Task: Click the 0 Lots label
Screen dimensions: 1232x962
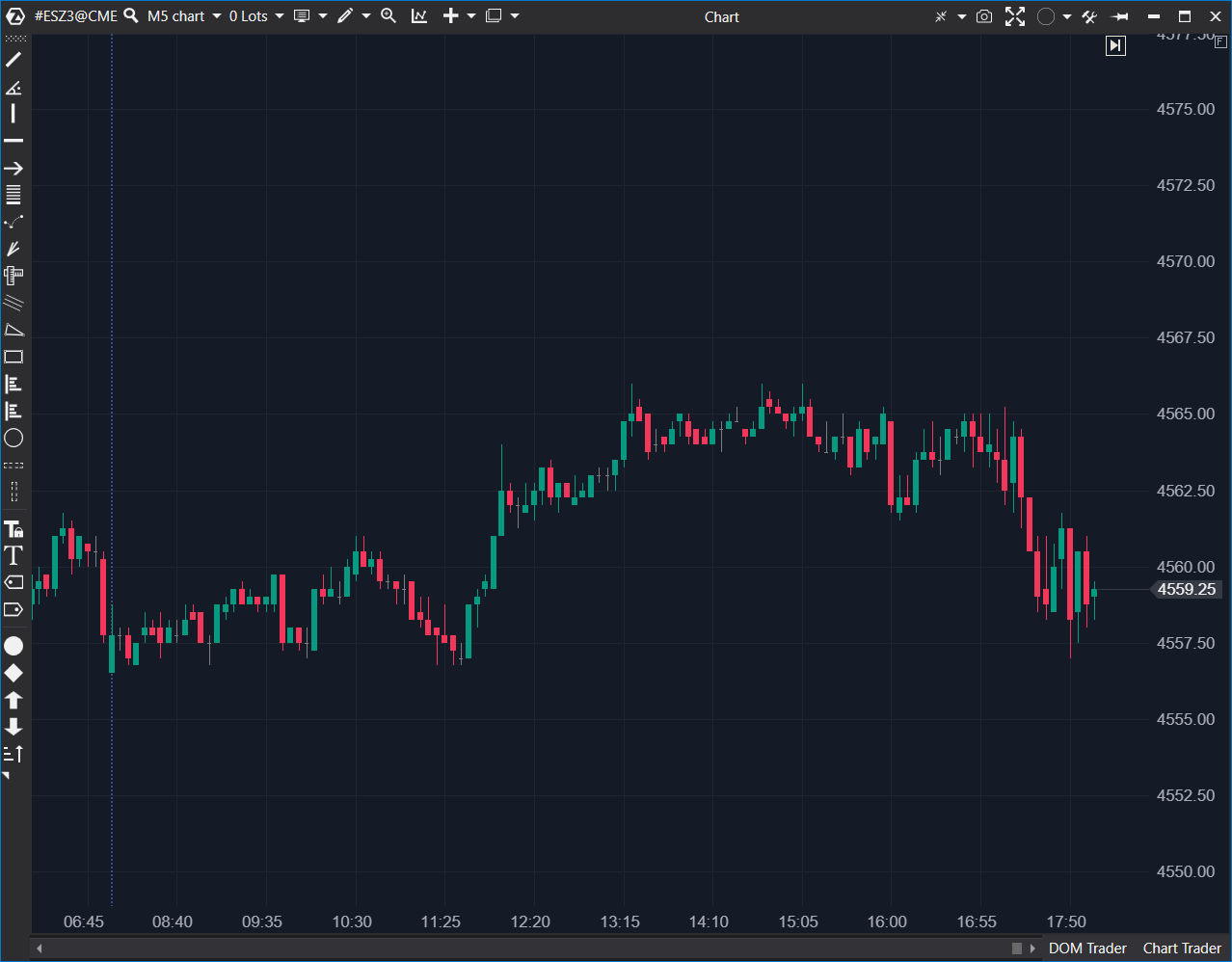Action: coord(249,16)
